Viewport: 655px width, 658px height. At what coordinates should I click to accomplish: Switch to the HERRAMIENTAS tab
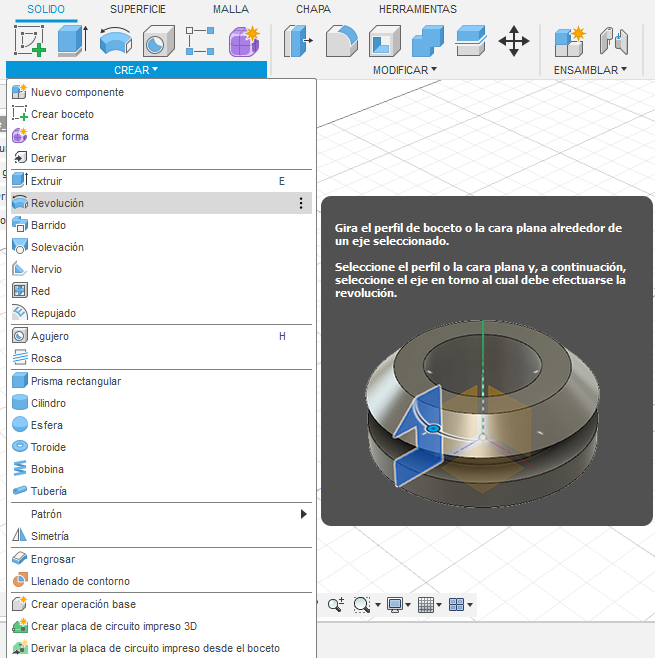(x=418, y=9)
